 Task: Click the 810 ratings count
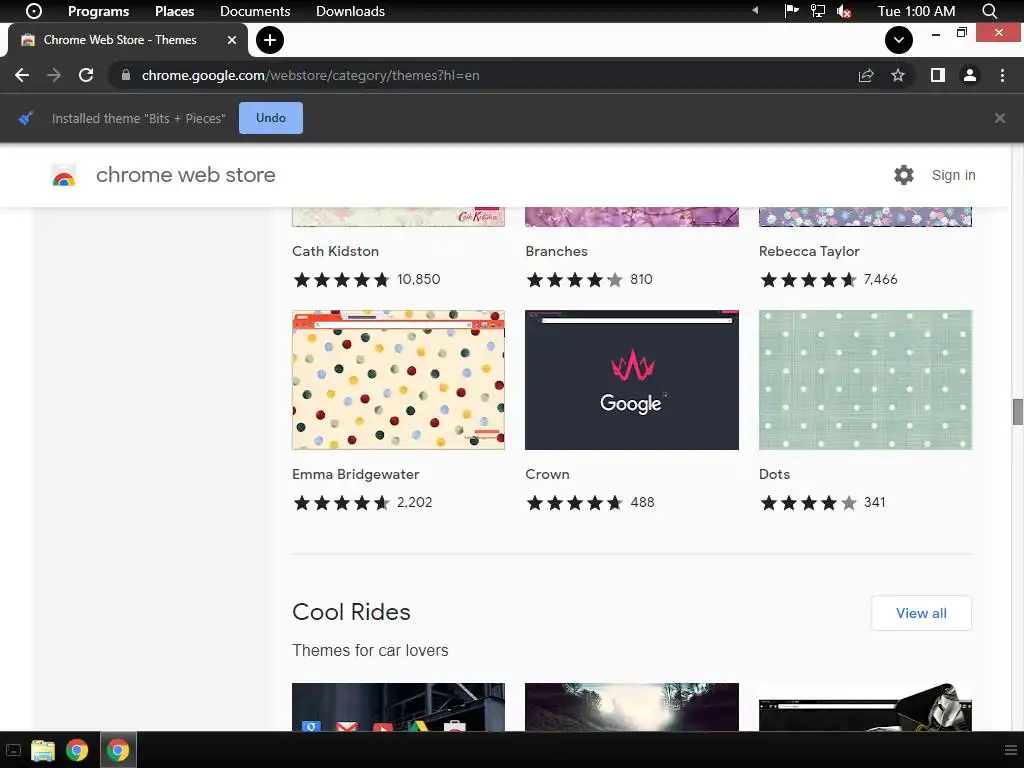(x=641, y=279)
